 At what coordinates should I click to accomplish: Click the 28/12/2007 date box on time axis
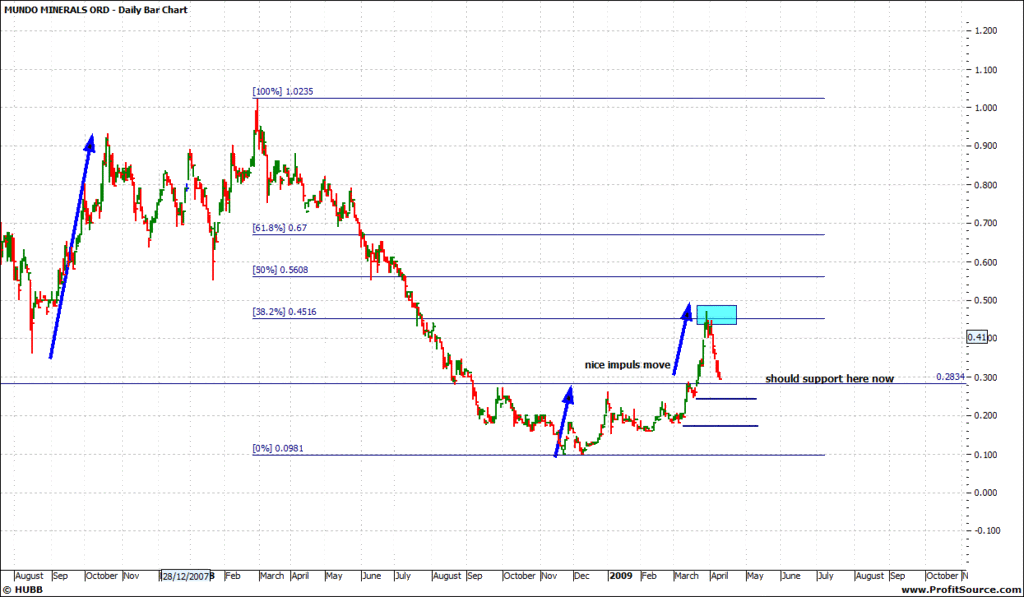tap(186, 576)
